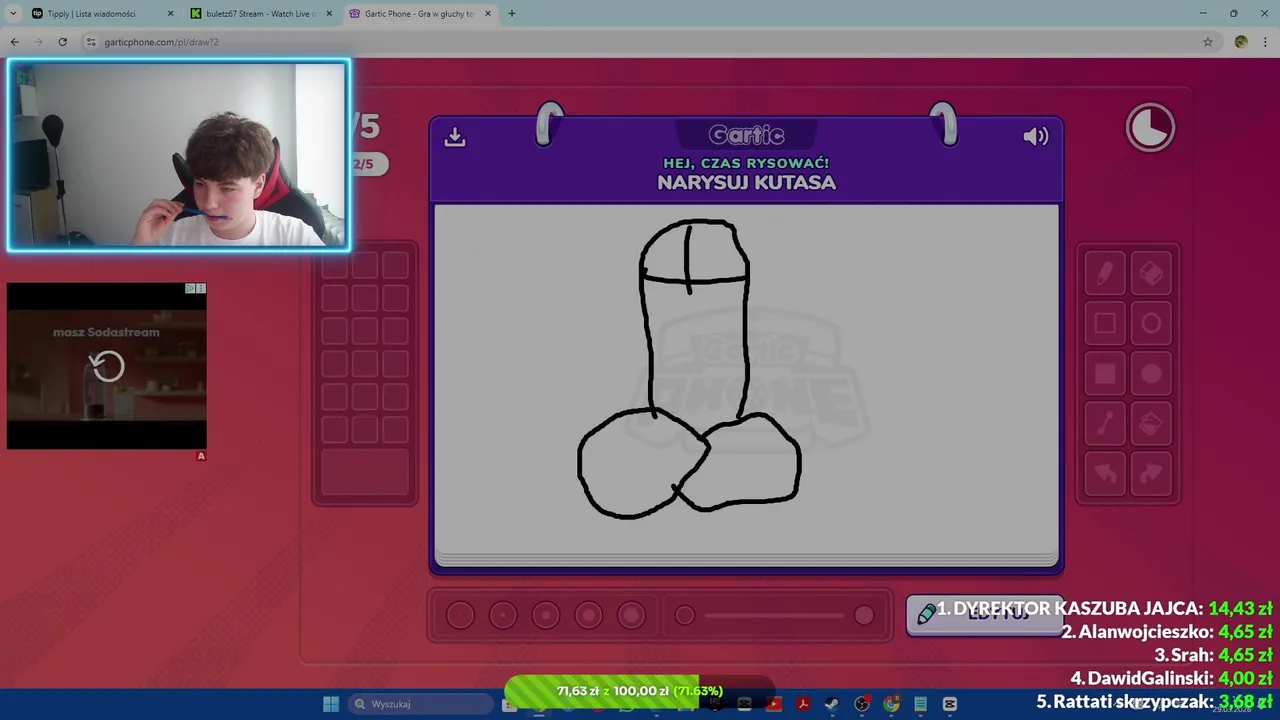Open a new browser tab
1280x720 pixels.
tap(511, 14)
